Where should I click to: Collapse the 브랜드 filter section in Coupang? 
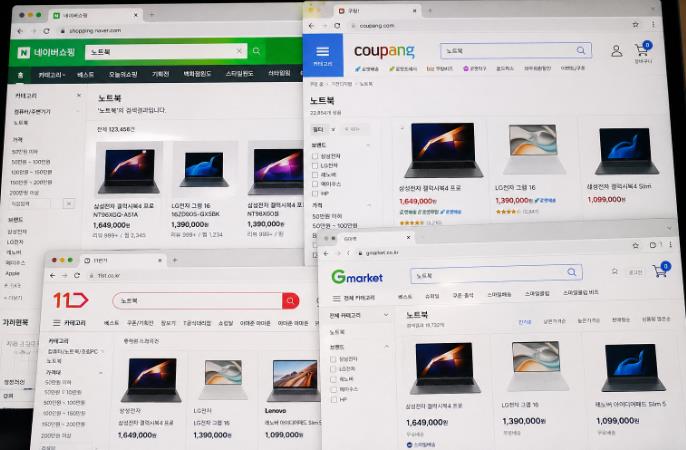[368, 145]
